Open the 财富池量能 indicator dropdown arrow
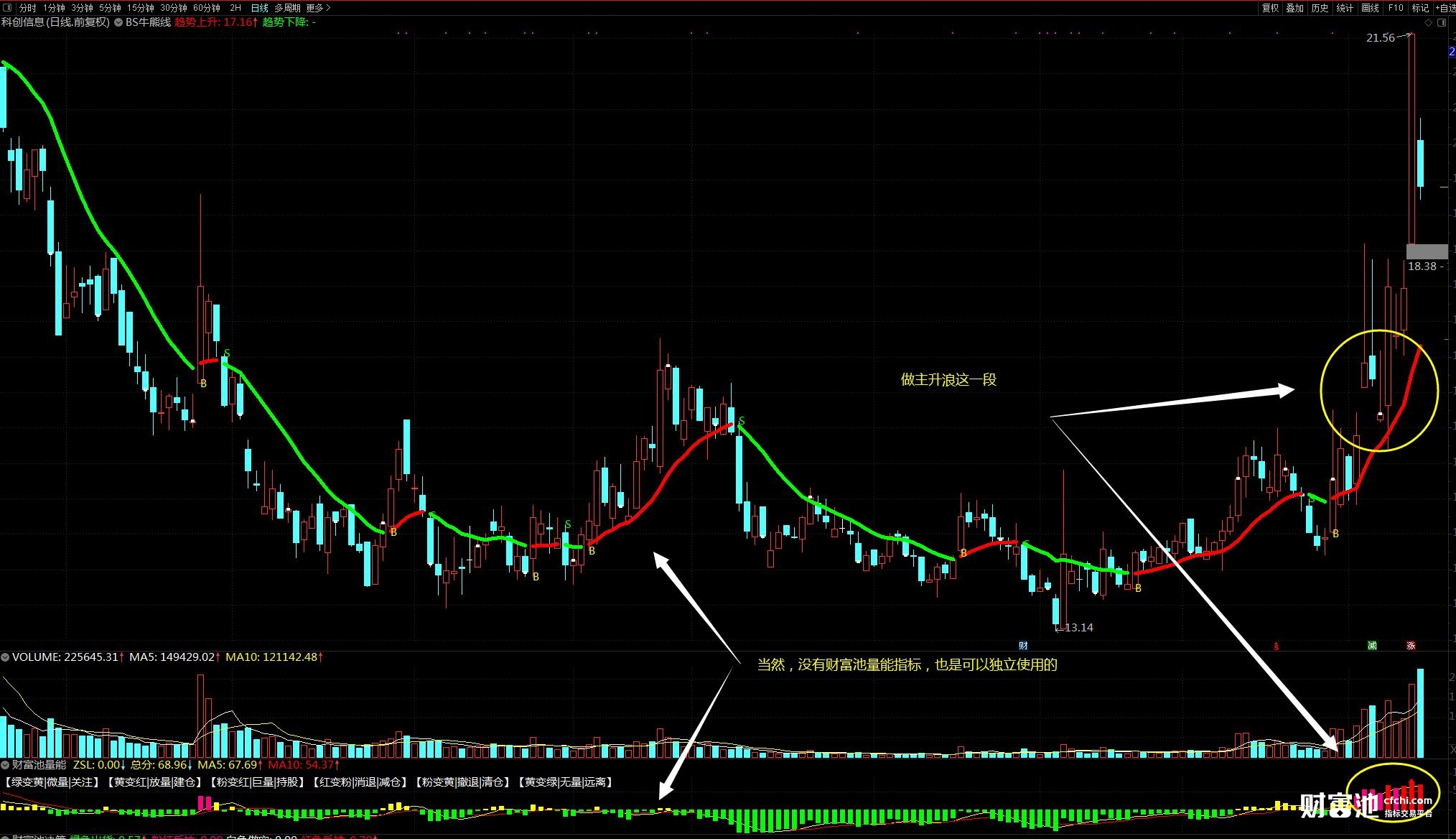The width and height of the screenshot is (1456, 839). 5,765
